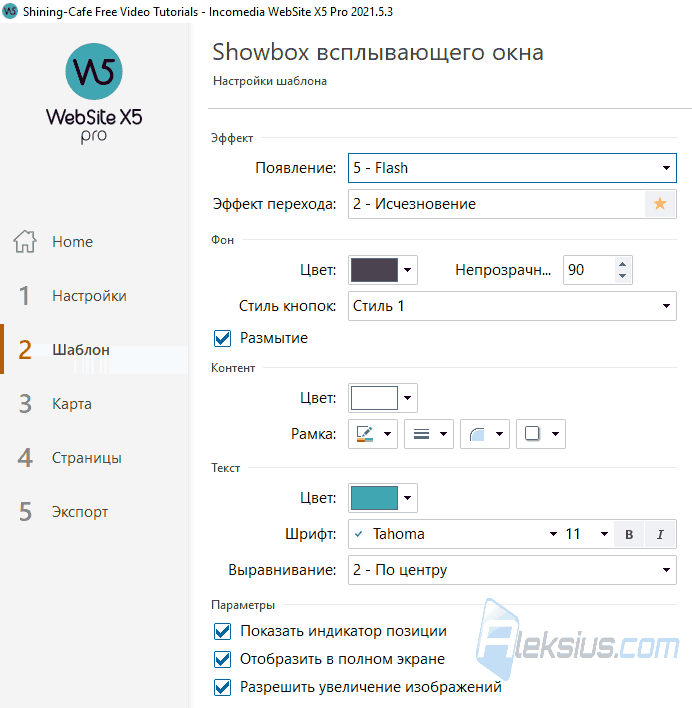Increase opacity with the up spinner arrow
Screen dimensions: 692x708
tap(622, 265)
